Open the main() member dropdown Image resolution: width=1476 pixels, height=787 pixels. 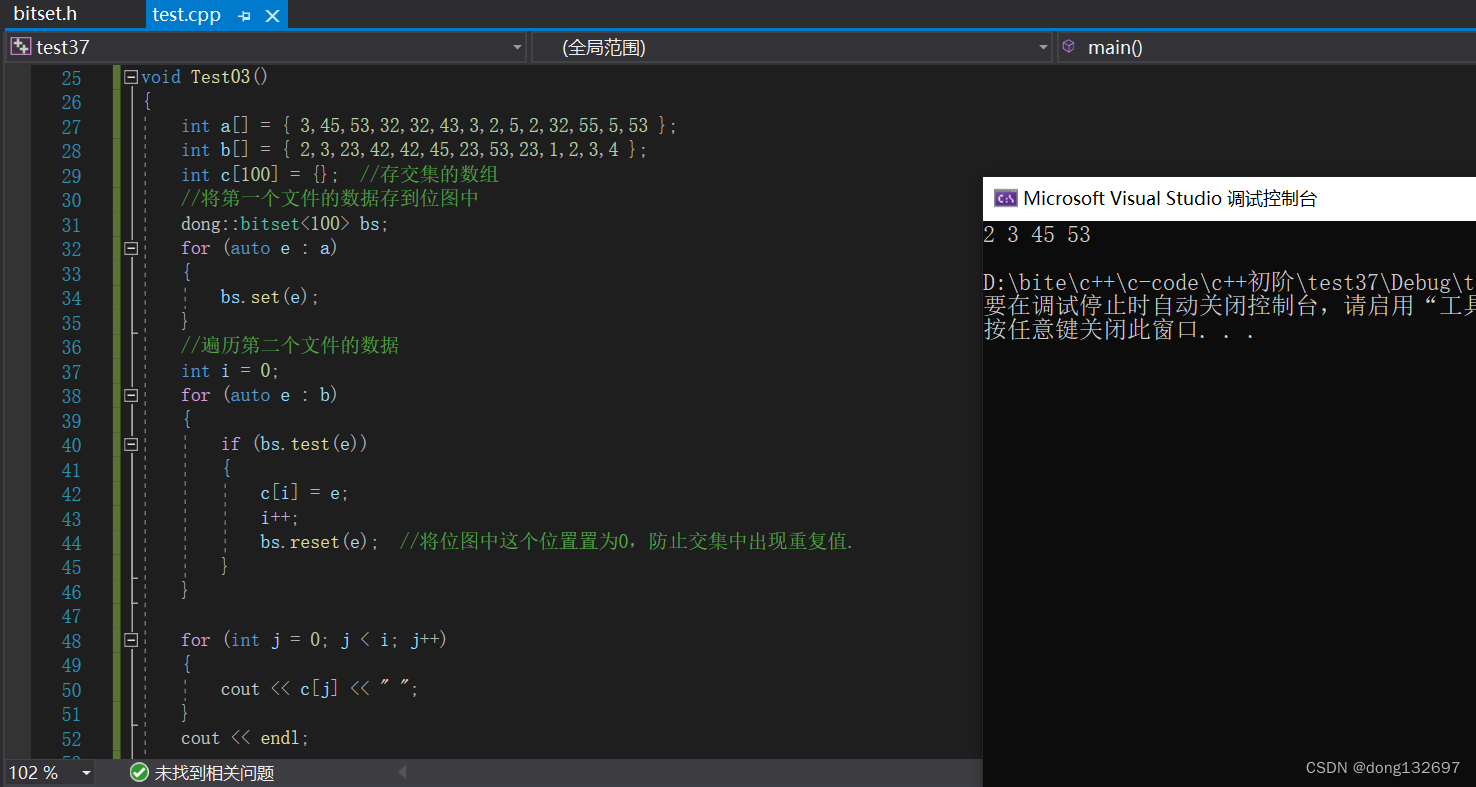pyautogui.click(x=1268, y=47)
